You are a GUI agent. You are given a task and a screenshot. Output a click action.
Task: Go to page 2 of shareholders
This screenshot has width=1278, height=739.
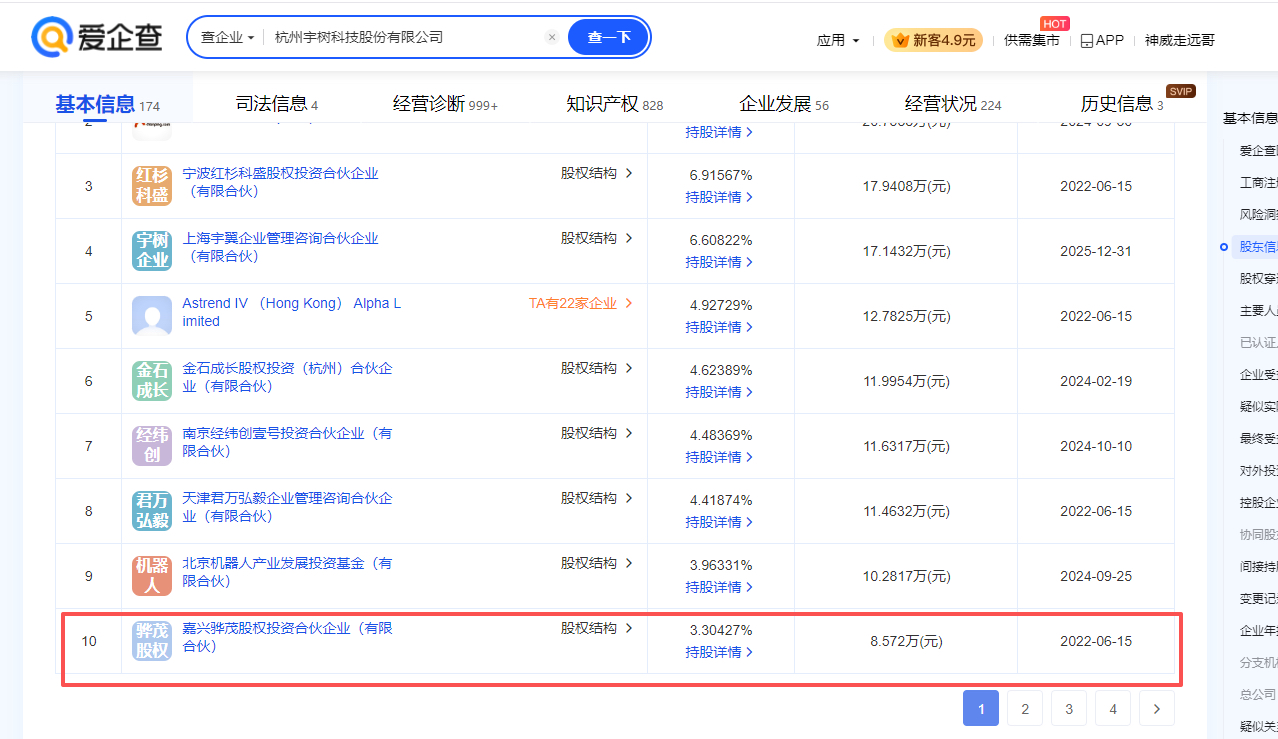(x=1025, y=709)
